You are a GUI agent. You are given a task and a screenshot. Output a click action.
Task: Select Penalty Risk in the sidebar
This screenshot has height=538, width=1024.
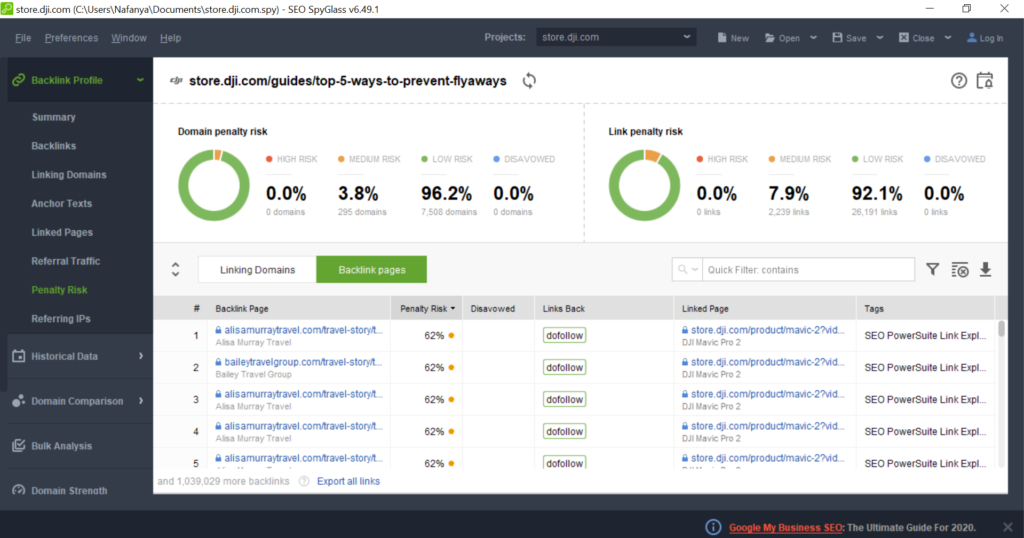(59, 289)
